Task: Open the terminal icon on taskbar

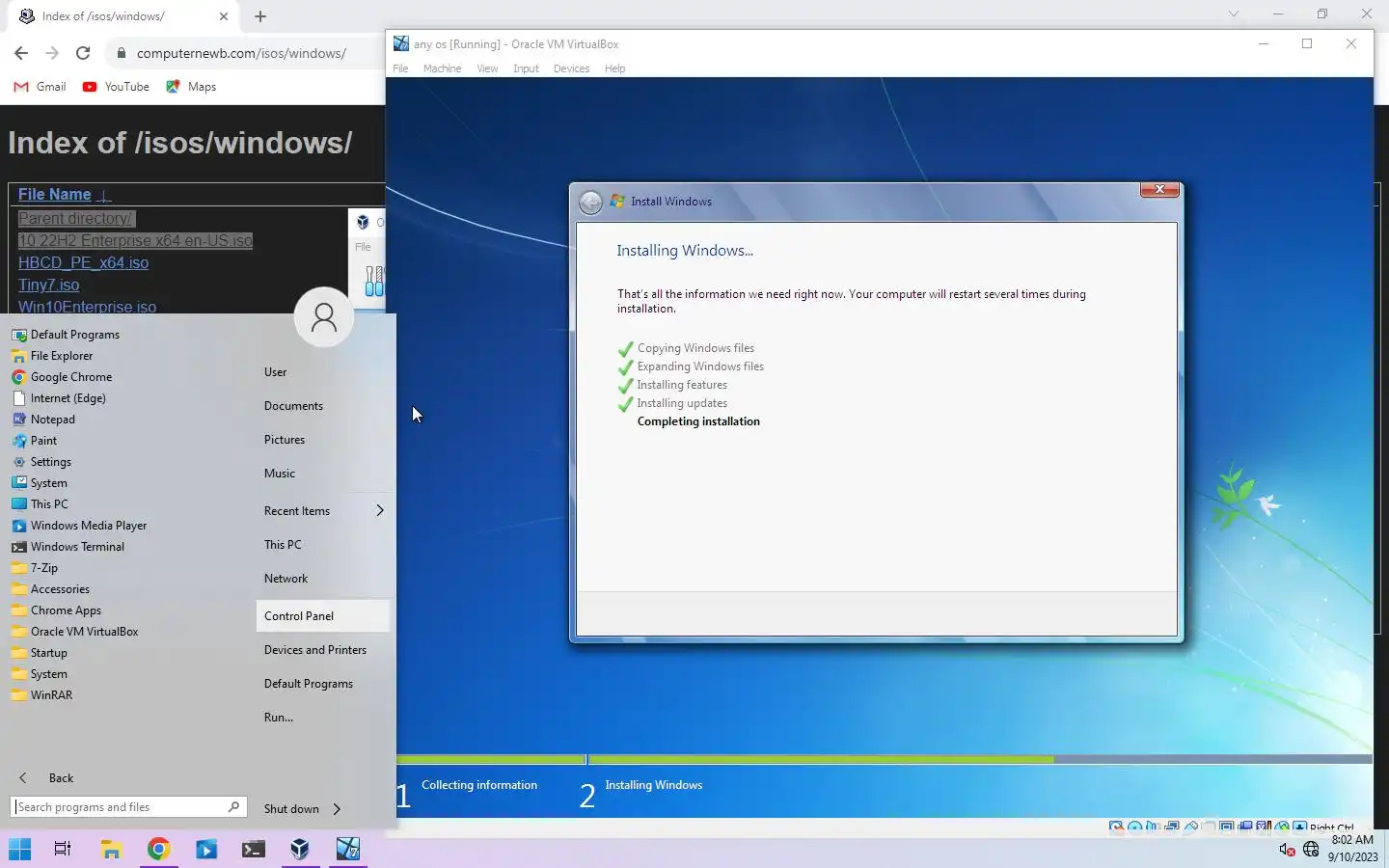Action: (x=254, y=849)
